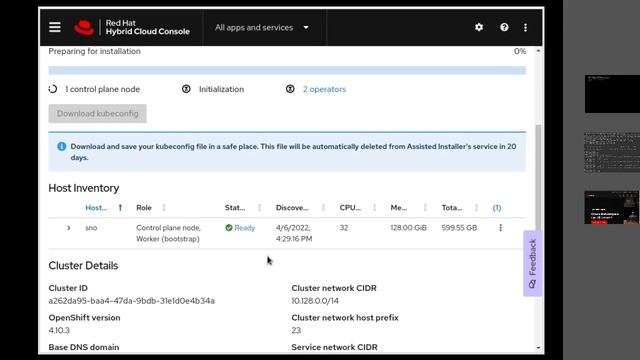Click the cluster network CIDR 10.128.0.0/14
640x360 pixels.
315,301
